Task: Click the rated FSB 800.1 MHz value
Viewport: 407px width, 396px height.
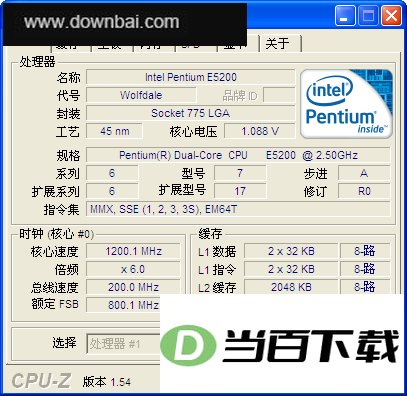Action: click(123, 305)
